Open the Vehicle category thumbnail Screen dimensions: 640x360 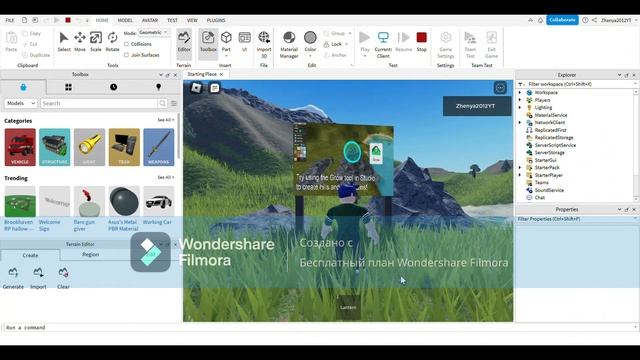[20, 147]
